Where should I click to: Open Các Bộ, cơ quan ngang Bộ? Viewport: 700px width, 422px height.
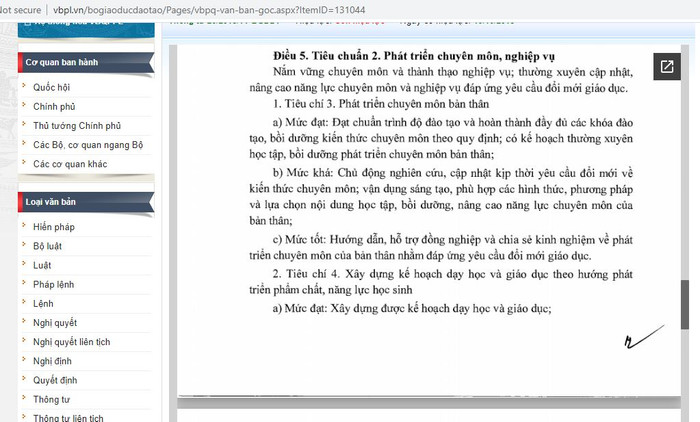point(90,144)
